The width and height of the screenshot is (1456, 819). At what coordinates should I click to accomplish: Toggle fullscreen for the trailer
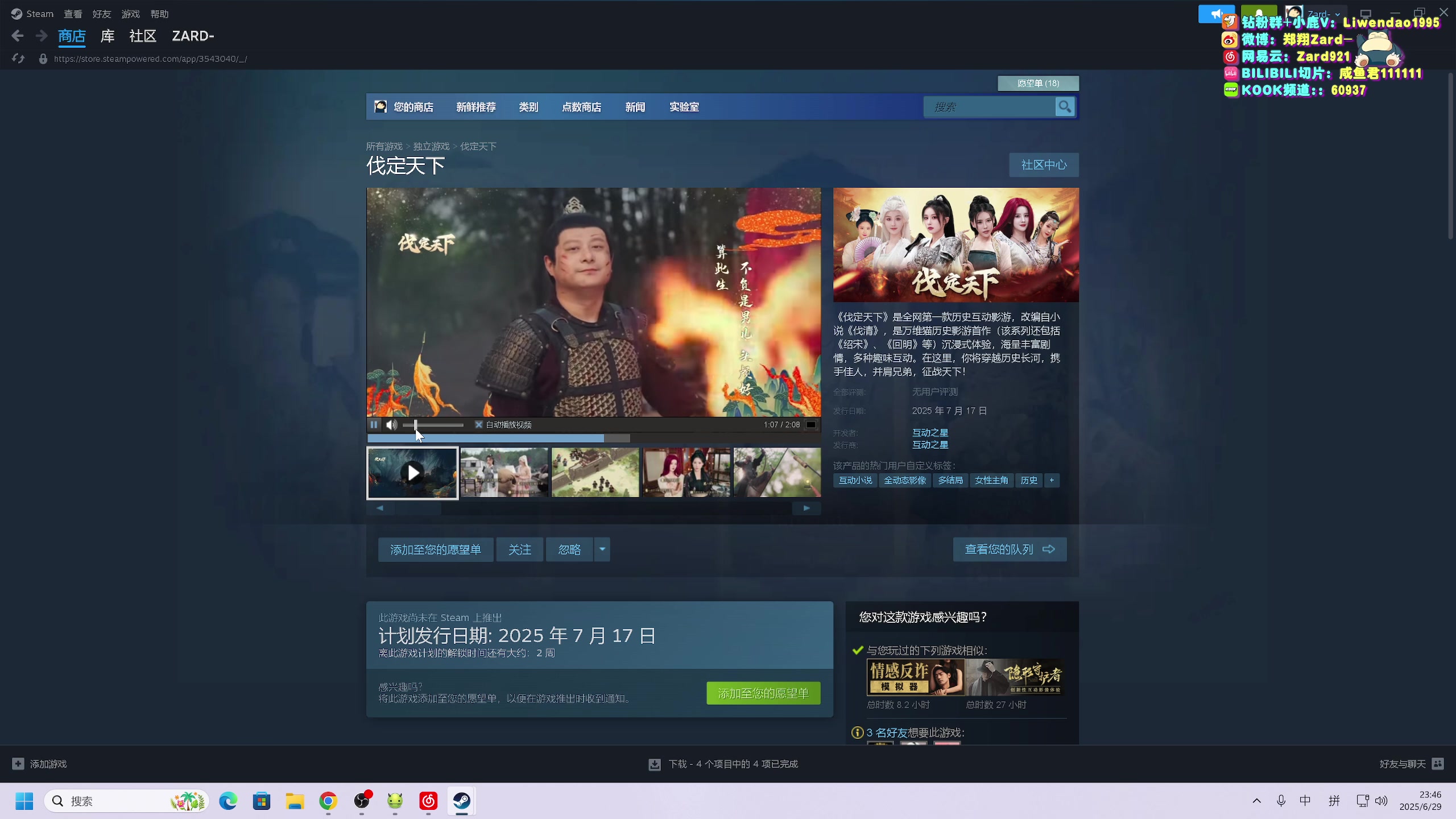(x=811, y=424)
